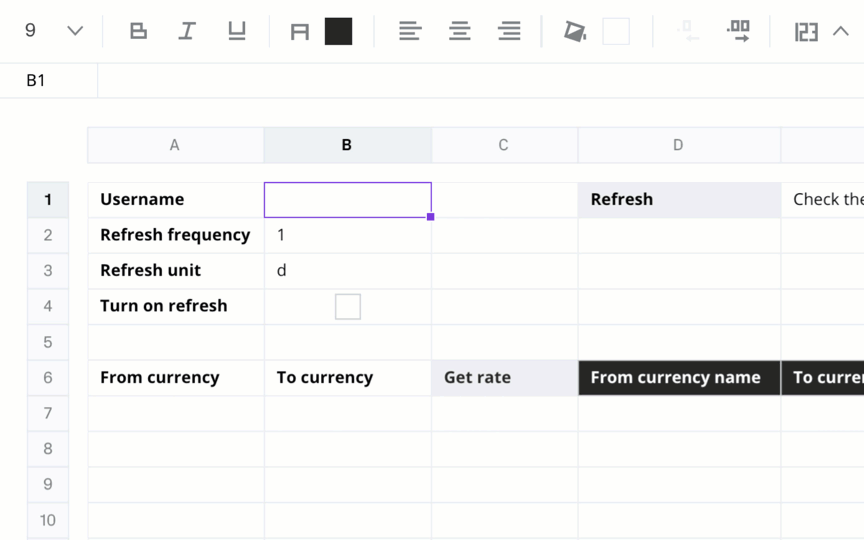Image resolution: width=864 pixels, height=540 pixels.
Task: Click the Refresh button cell
Action: click(x=679, y=199)
